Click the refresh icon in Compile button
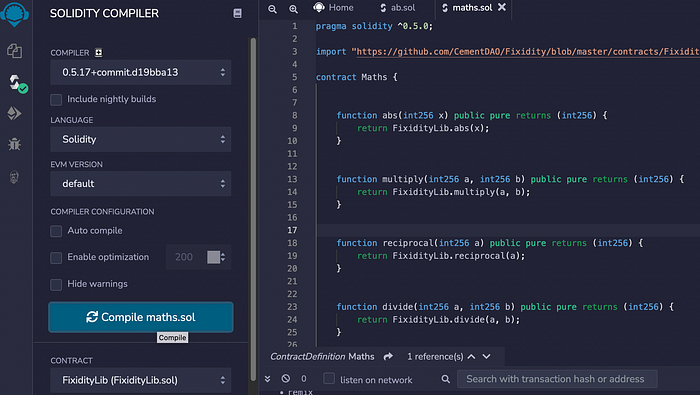 point(92,317)
